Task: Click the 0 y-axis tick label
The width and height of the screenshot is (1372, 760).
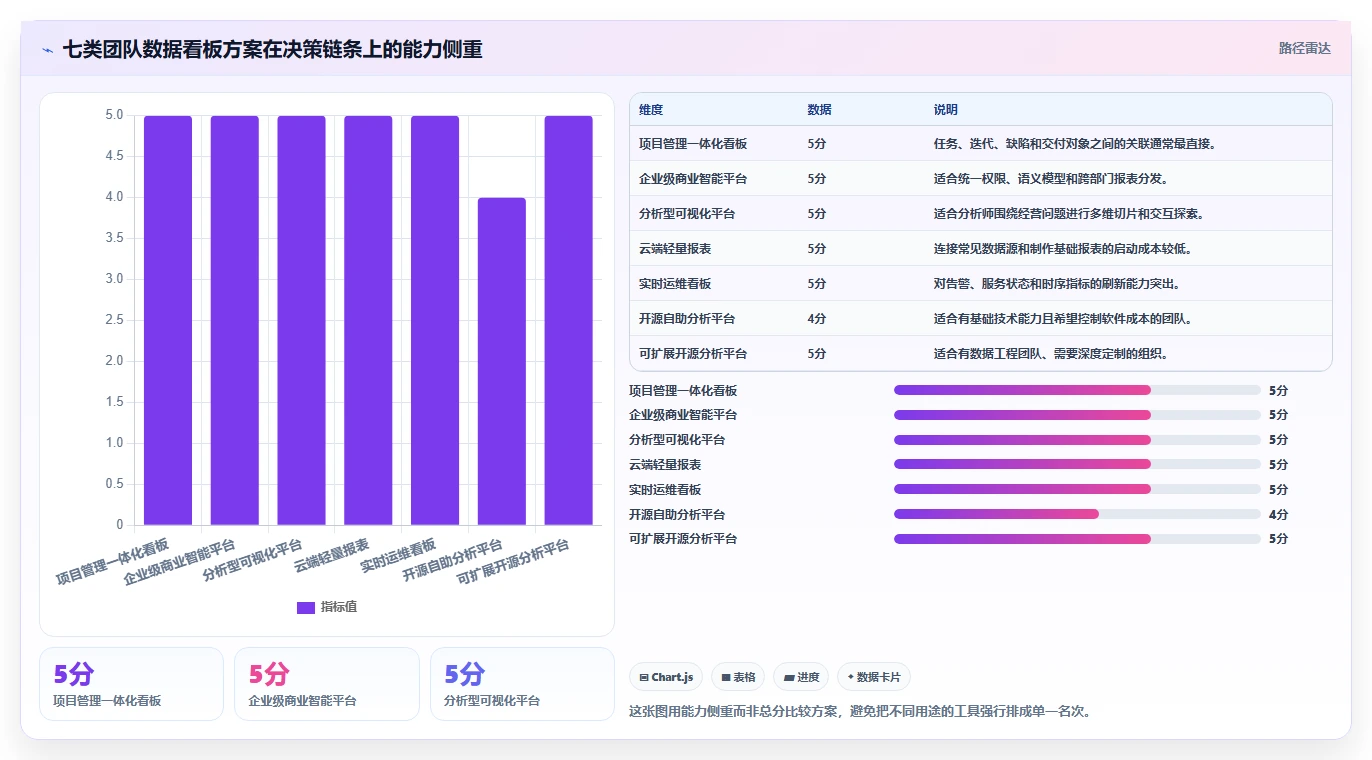Action: [x=119, y=525]
